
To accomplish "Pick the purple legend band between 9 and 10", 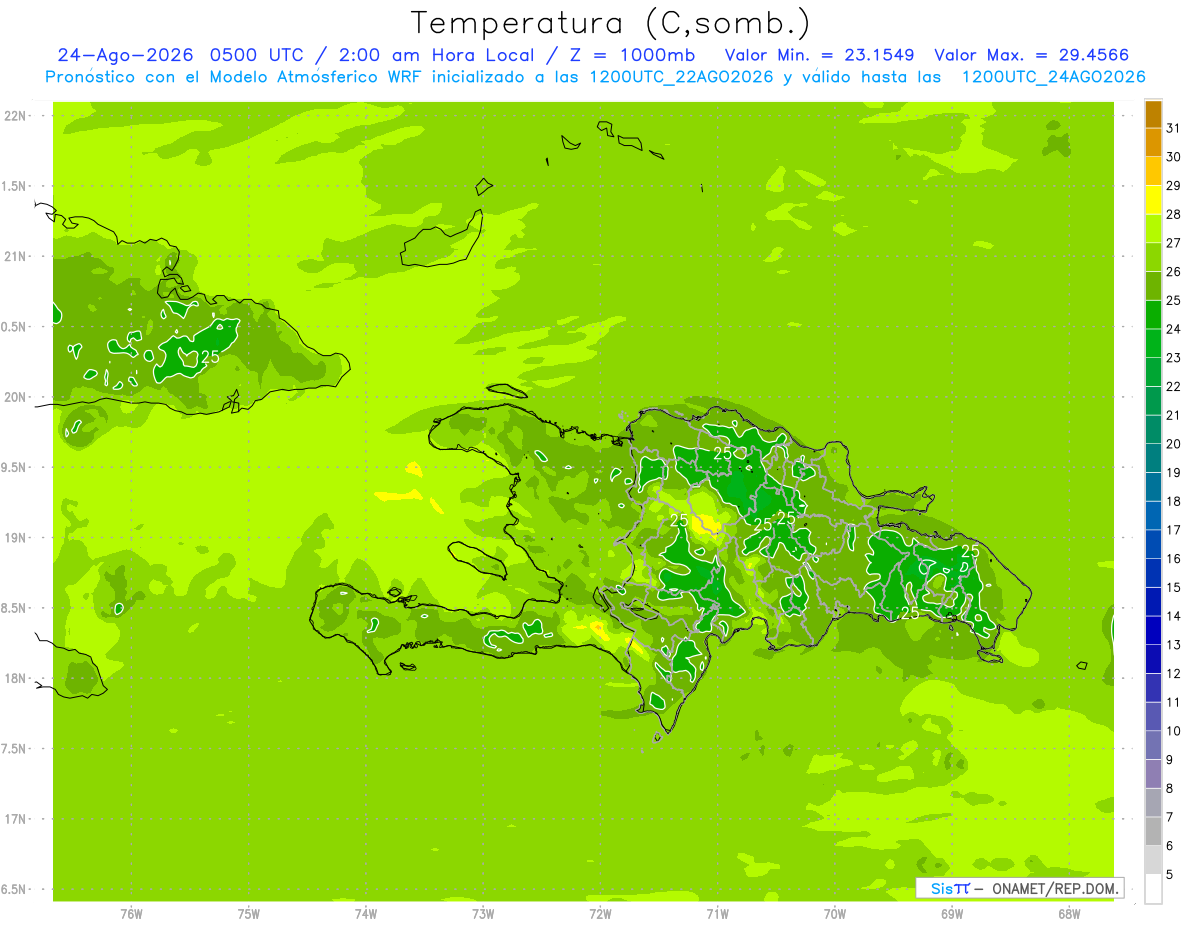I will [x=1153, y=746].
